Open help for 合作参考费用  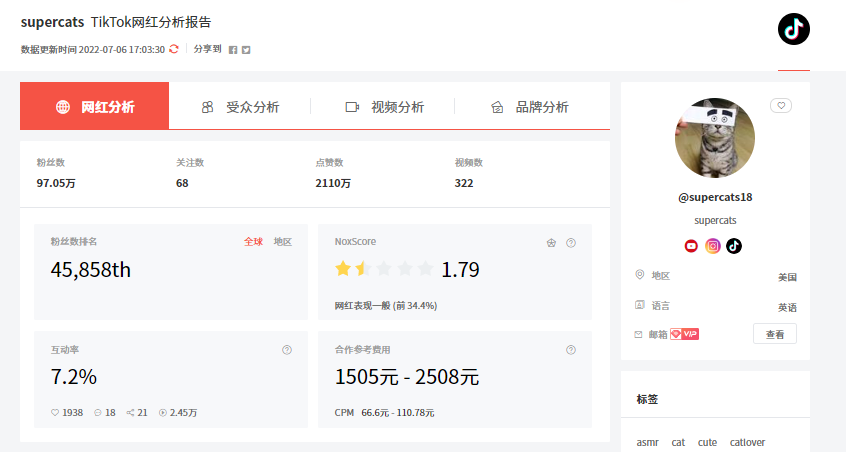tap(571, 350)
